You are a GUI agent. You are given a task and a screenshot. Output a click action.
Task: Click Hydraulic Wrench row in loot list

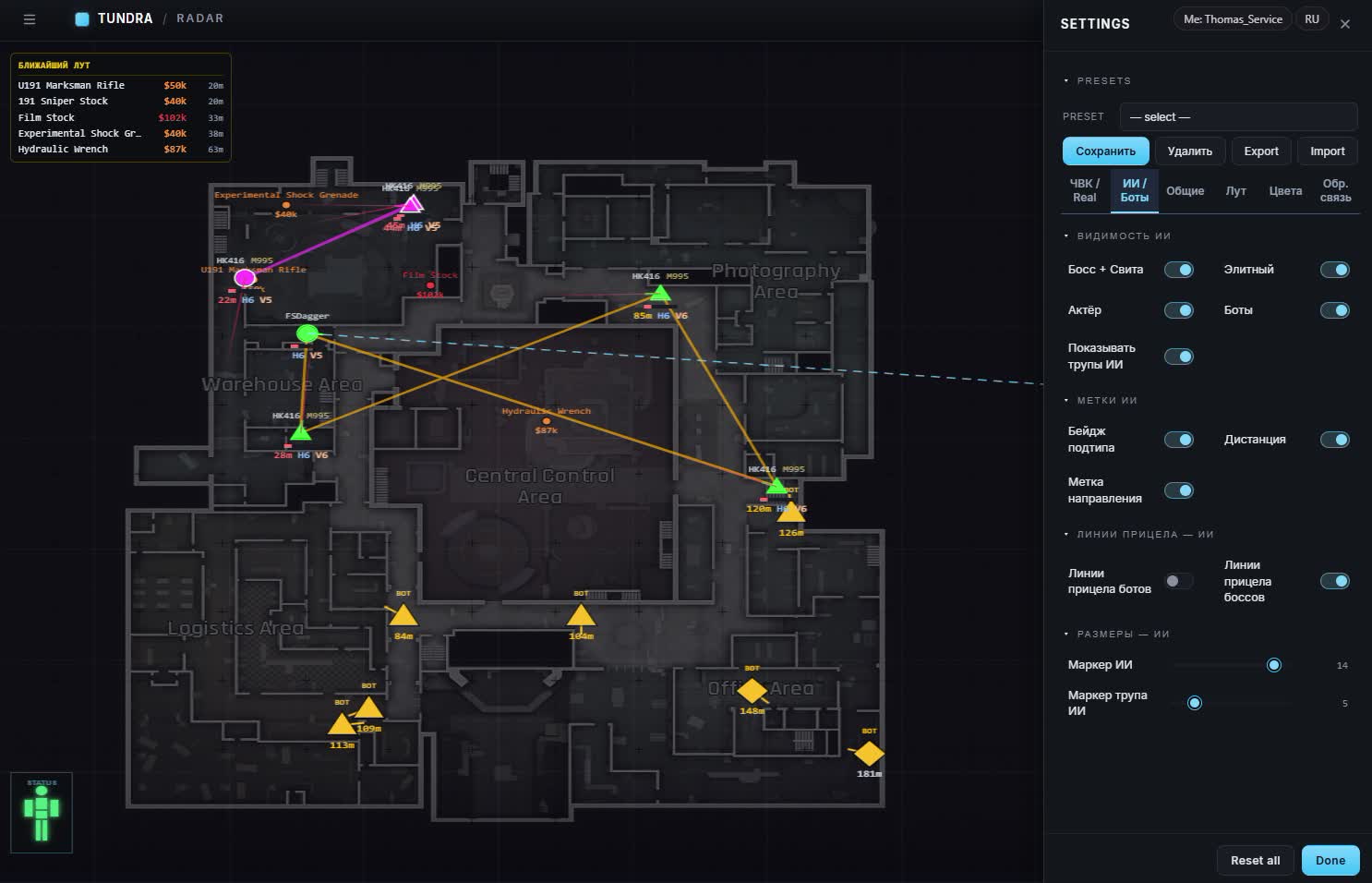(121, 150)
